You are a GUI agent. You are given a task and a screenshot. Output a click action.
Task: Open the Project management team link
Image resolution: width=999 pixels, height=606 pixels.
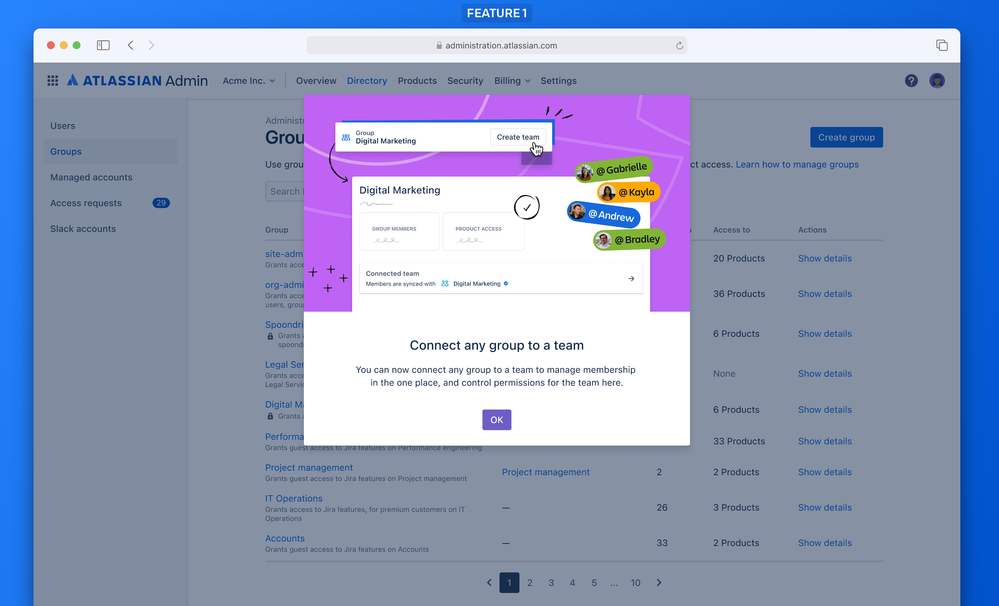[546, 472]
